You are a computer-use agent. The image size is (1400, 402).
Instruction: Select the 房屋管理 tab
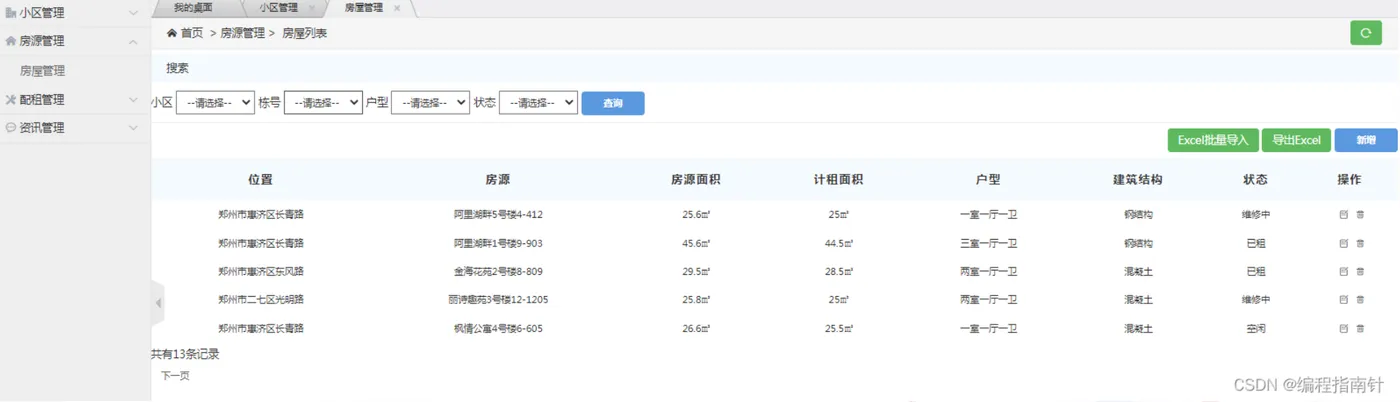click(364, 8)
